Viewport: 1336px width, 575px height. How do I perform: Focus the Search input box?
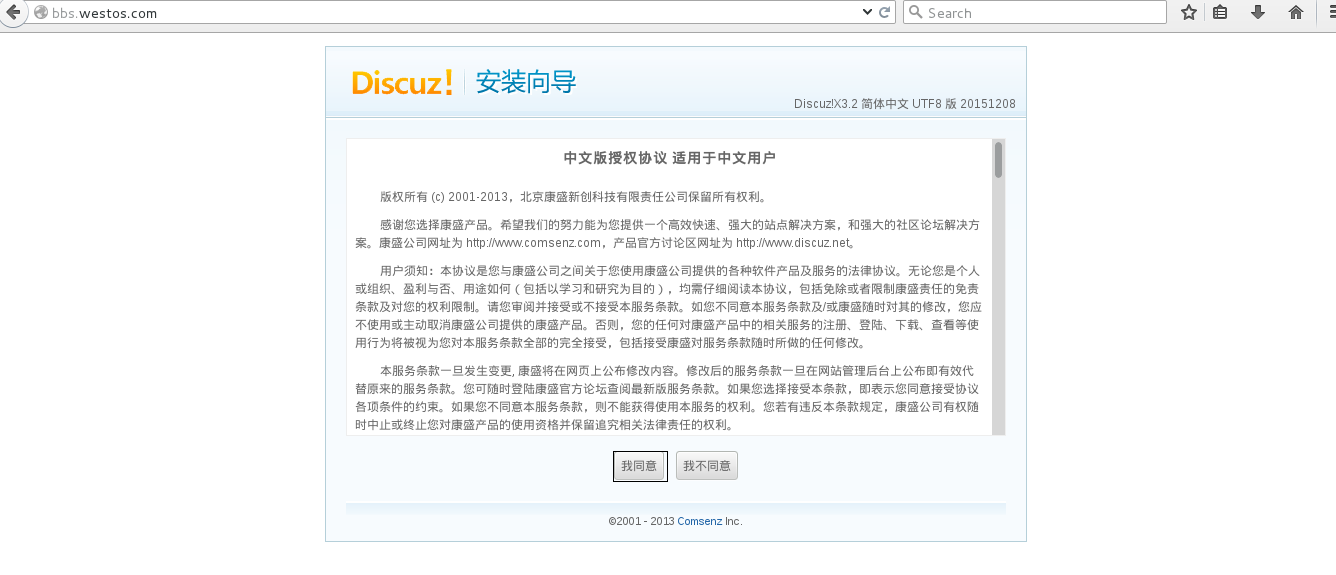point(1035,12)
